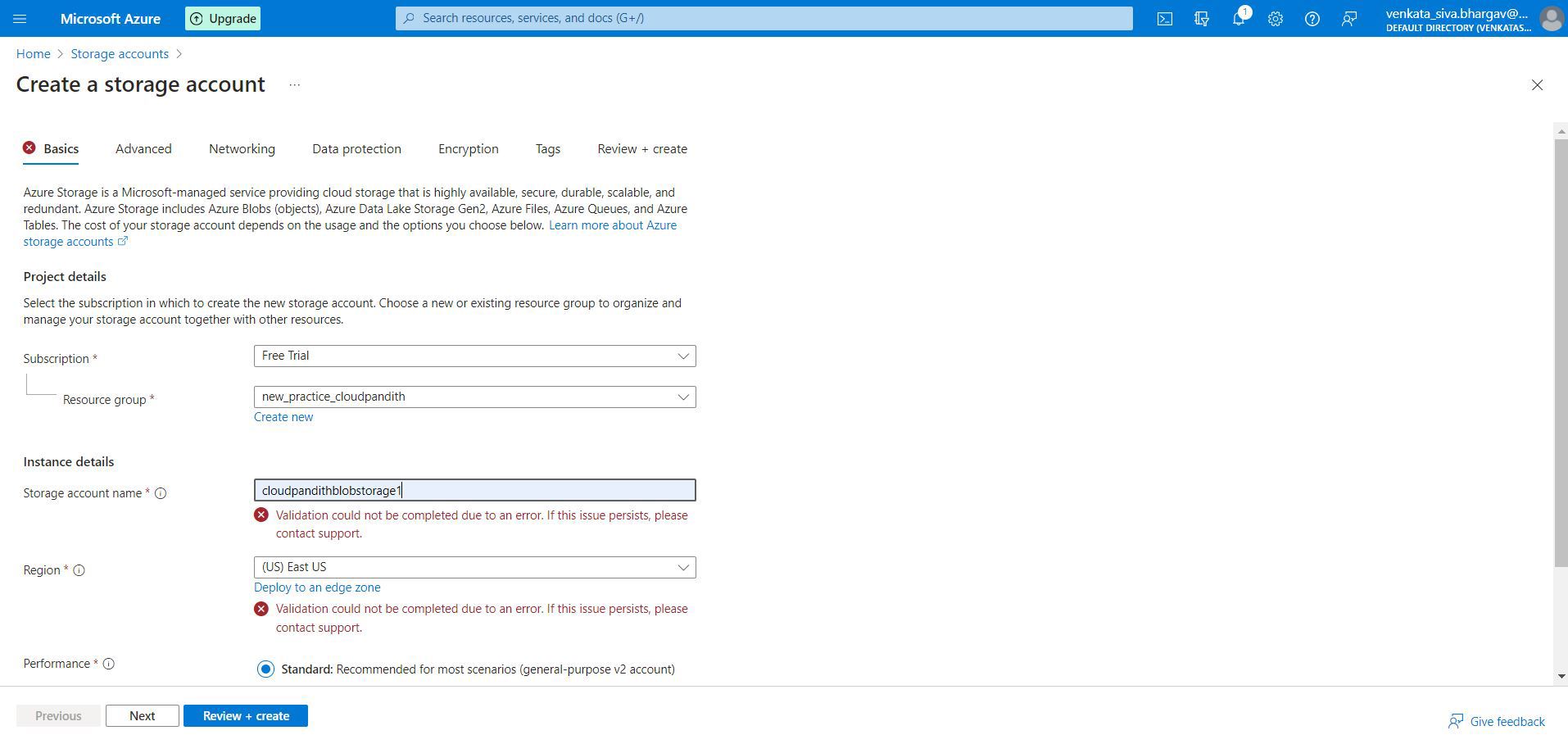This screenshot has height=744, width=1568.
Task: Switch to the Tags tab
Action: click(548, 149)
